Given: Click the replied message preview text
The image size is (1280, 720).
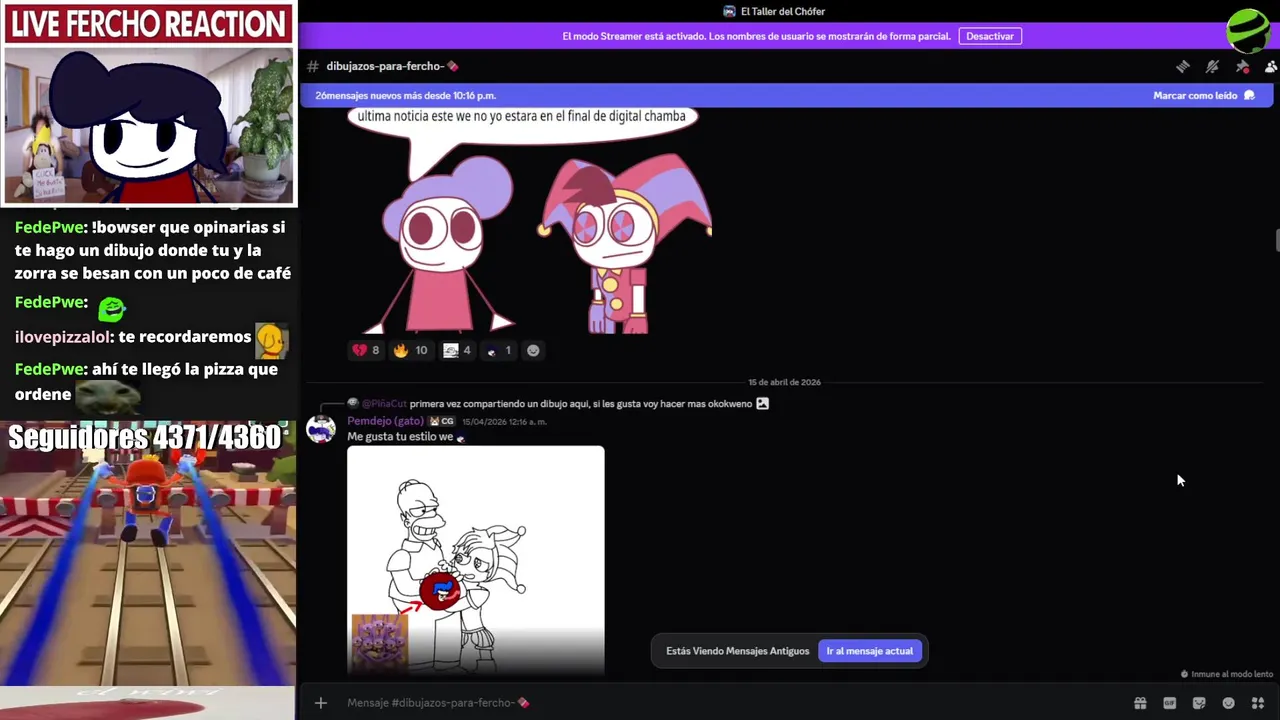Looking at the screenshot, I should click(580, 404).
